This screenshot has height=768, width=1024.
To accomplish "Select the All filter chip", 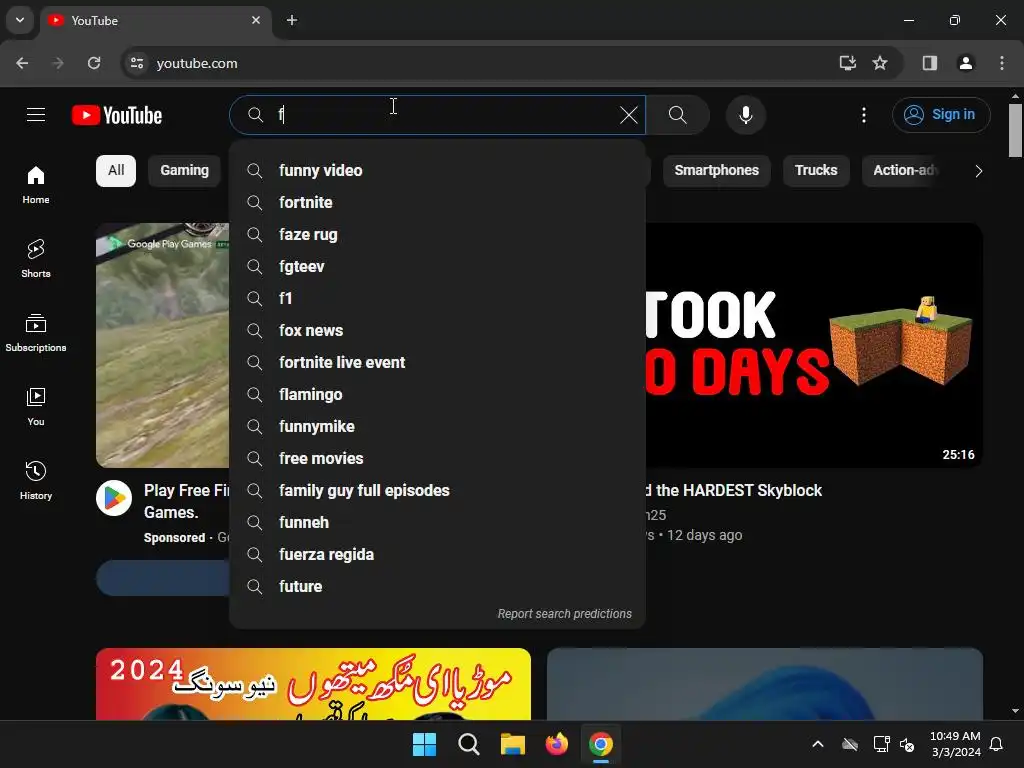I will click(x=116, y=170).
